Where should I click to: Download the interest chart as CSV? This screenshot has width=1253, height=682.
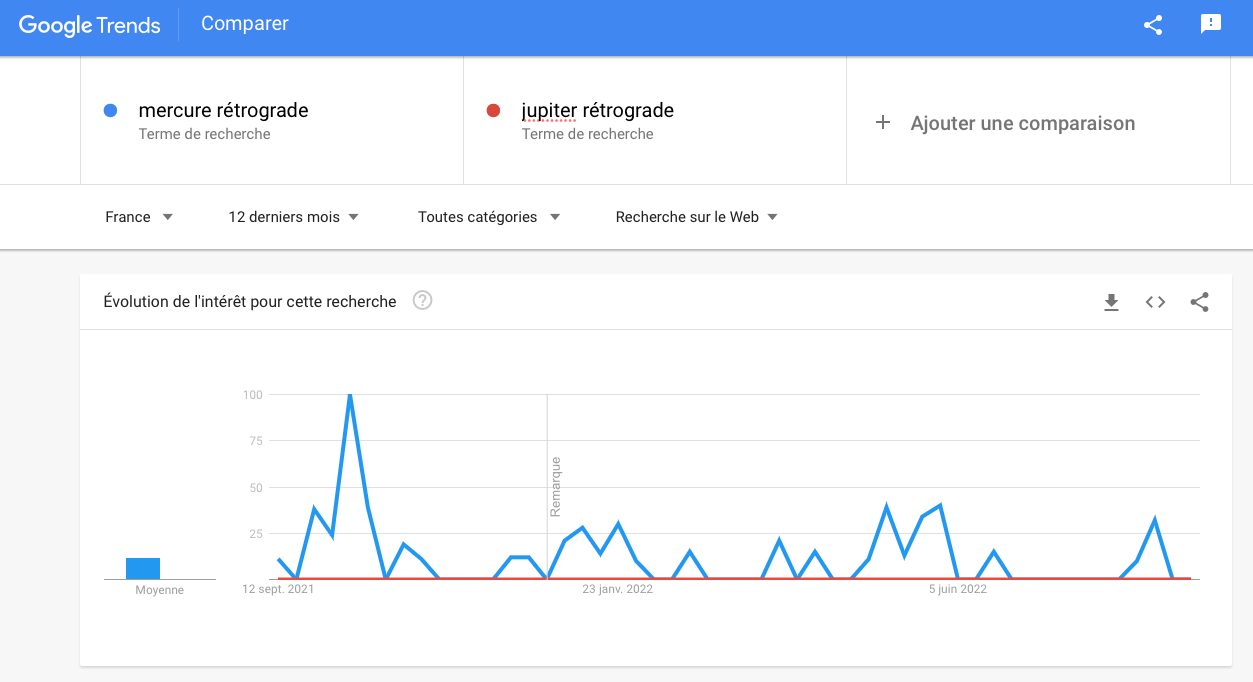click(x=1111, y=302)
